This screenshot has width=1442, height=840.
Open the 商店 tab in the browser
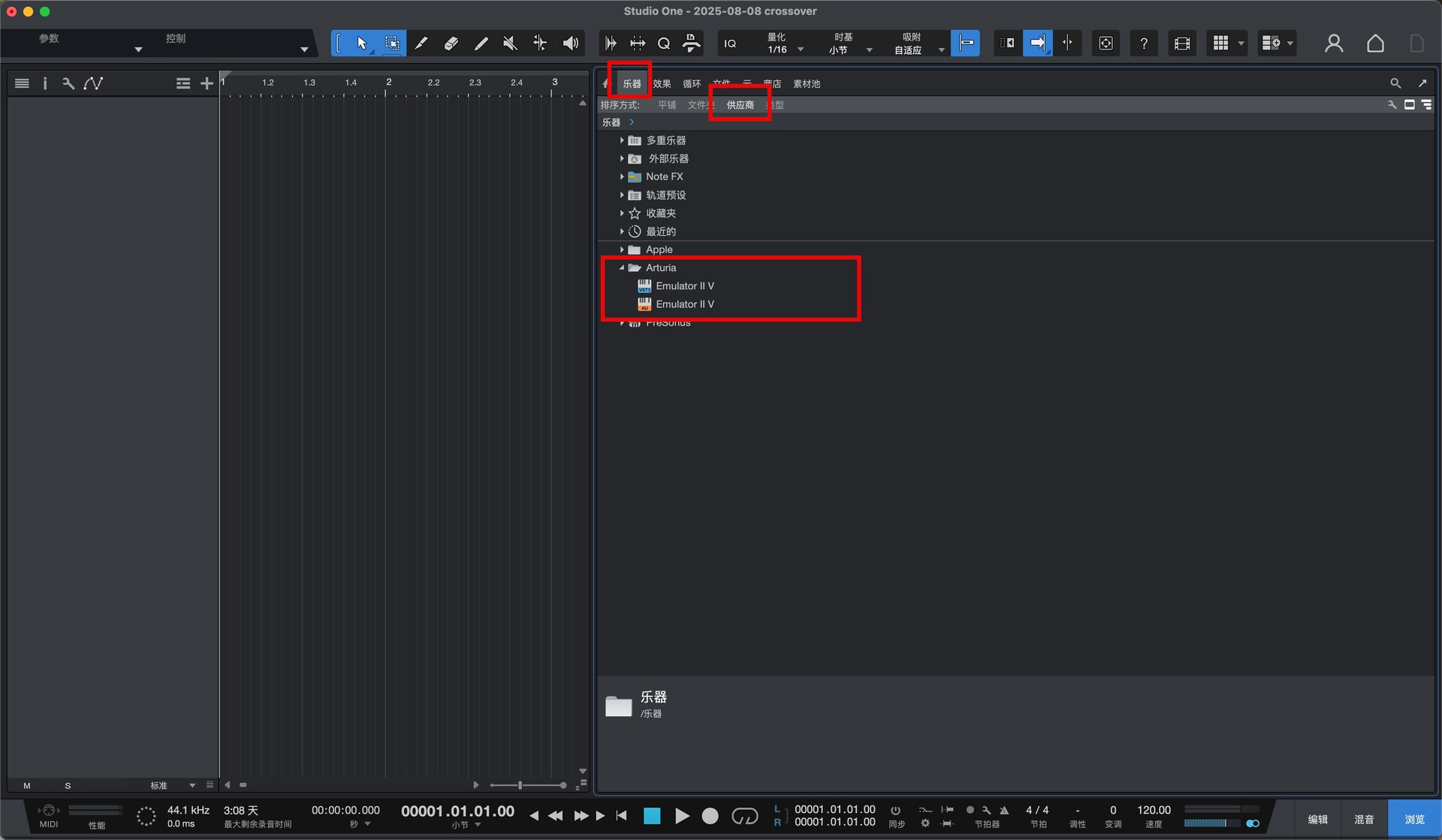[x=772, y=84]
